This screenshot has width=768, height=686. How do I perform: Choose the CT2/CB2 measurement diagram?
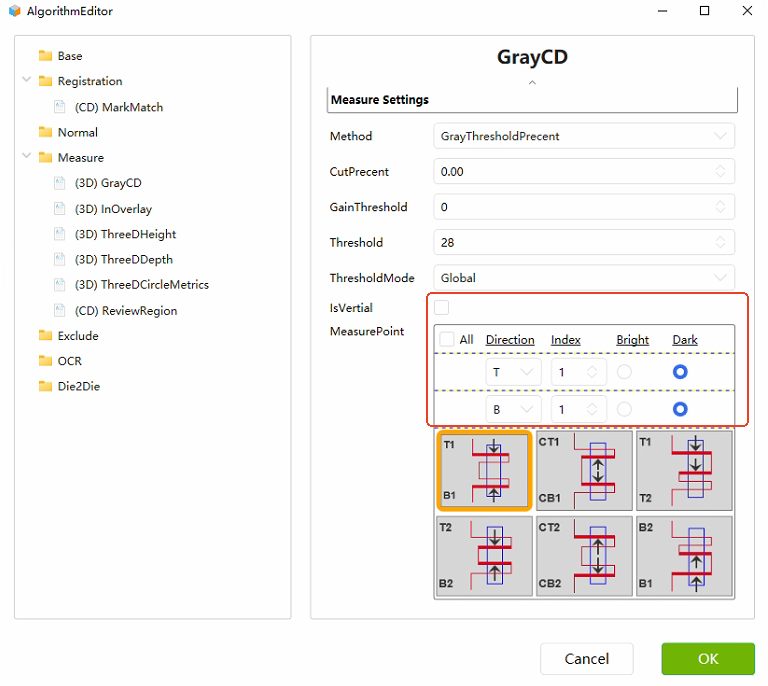584,556
